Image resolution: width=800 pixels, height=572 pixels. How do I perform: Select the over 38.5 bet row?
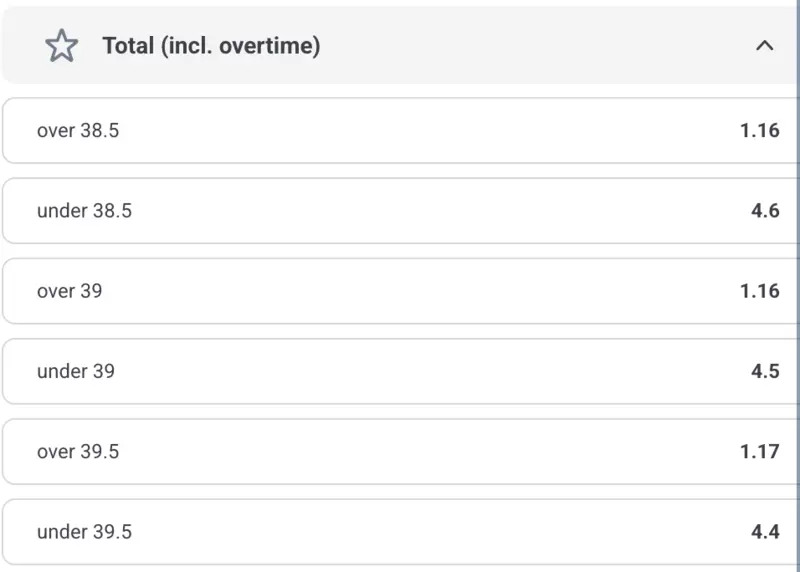(x=400, y=130)
